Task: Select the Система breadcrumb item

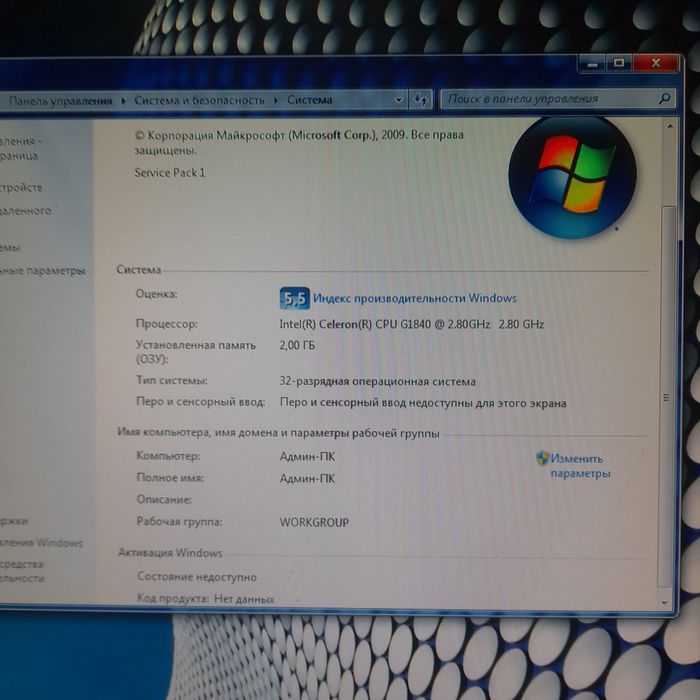Action: [309, 100]
